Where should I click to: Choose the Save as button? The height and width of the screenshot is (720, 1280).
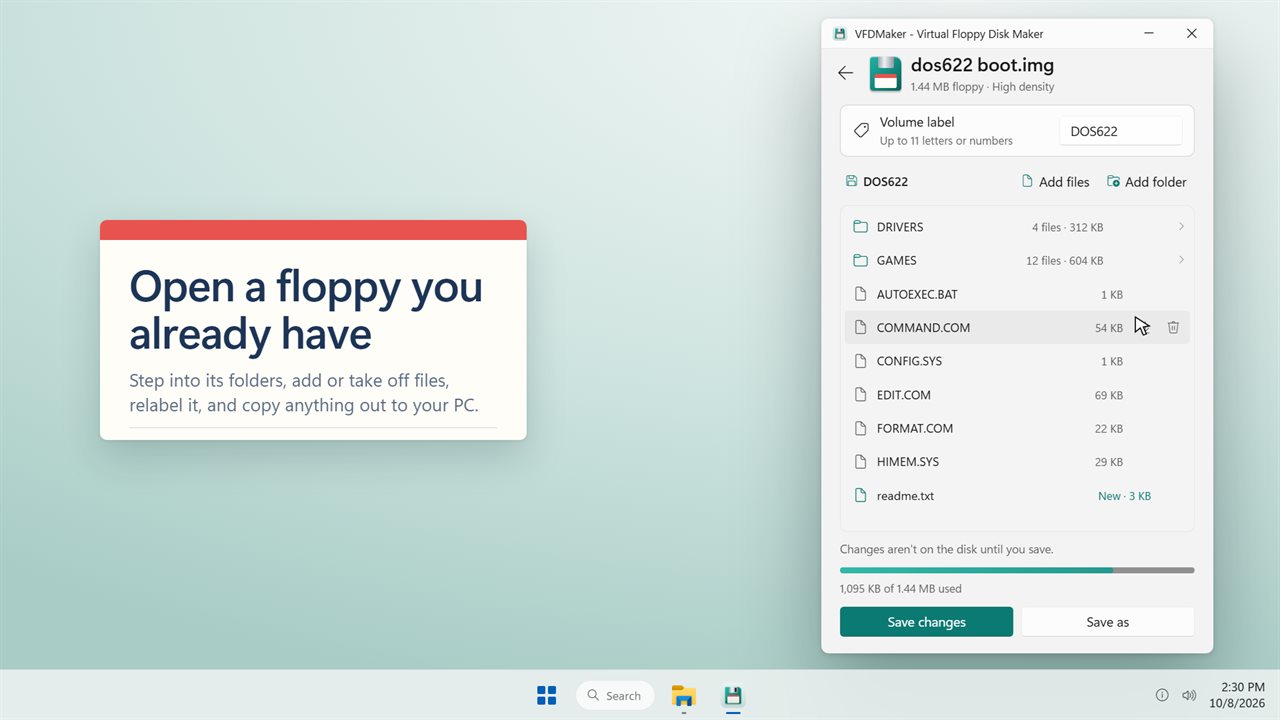pyautogui.click(x=1108, y=622)
